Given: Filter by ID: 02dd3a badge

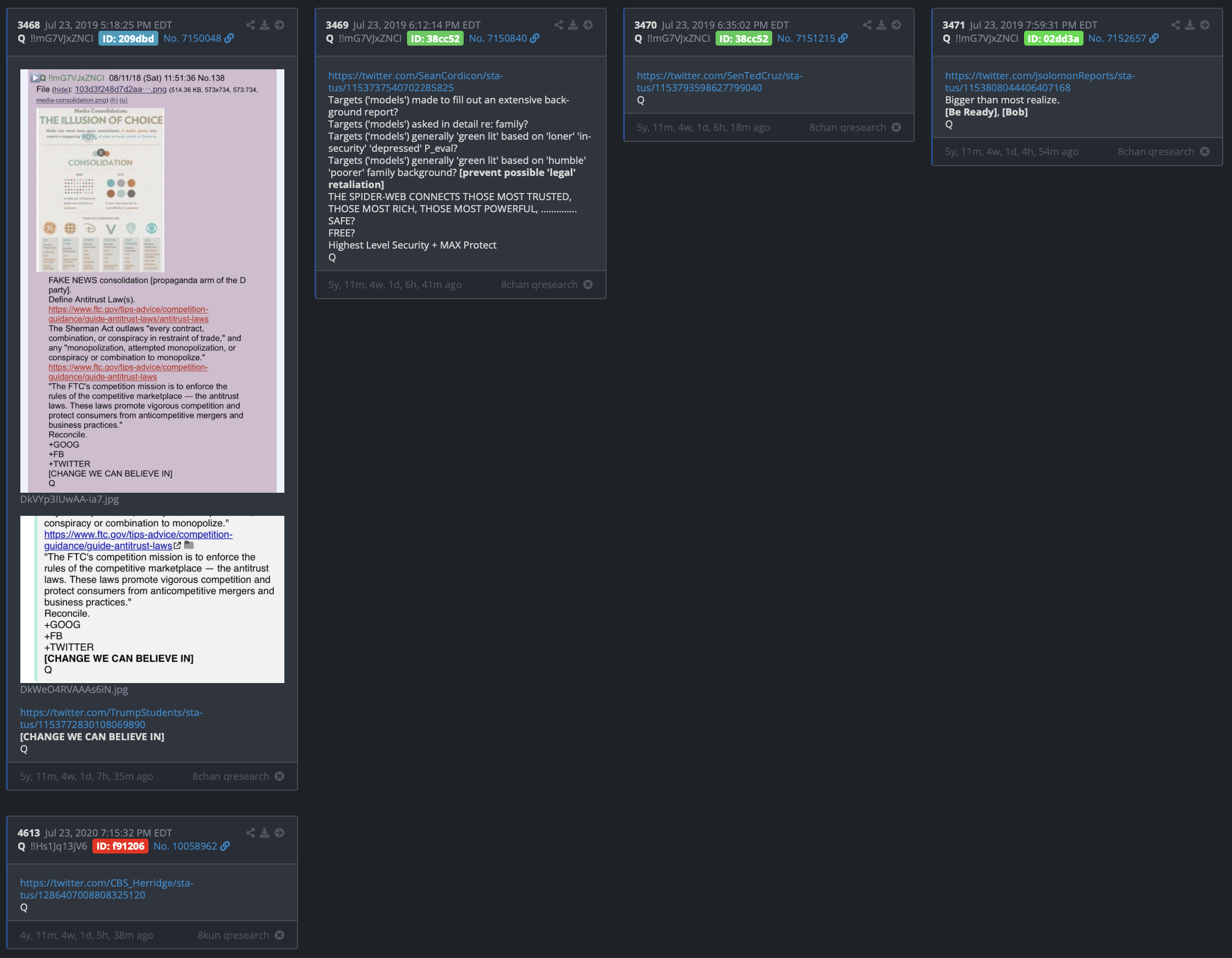Looking at the screenshot, I should [1053, 38].
